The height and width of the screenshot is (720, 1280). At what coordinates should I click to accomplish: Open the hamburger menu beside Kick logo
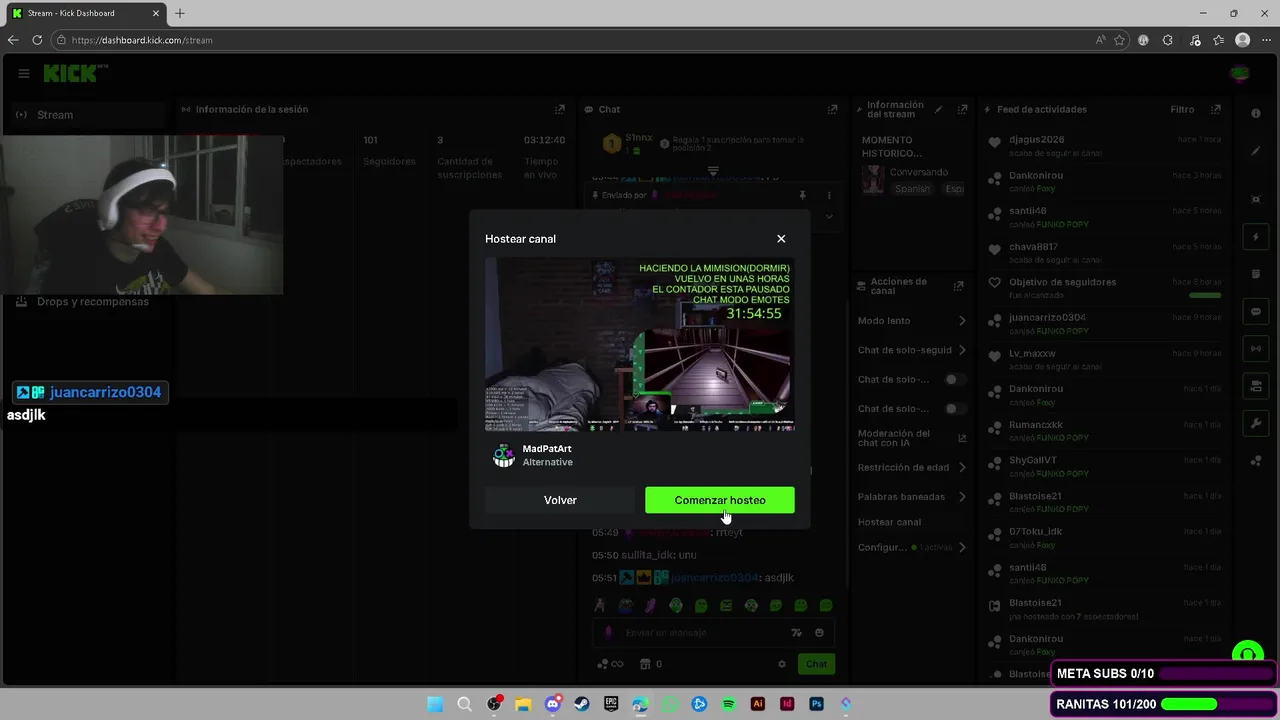[23, 73]
